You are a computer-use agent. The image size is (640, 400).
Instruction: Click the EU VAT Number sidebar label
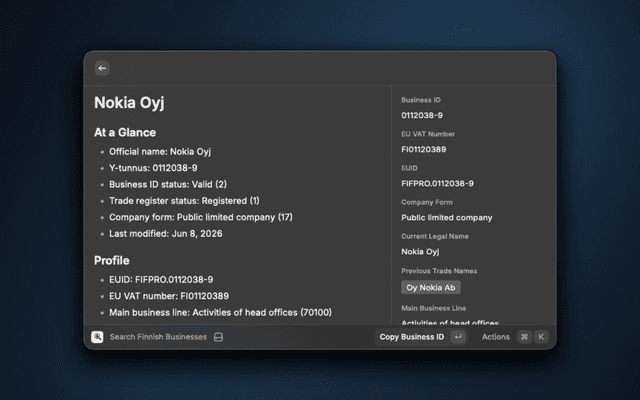[428, 134]
